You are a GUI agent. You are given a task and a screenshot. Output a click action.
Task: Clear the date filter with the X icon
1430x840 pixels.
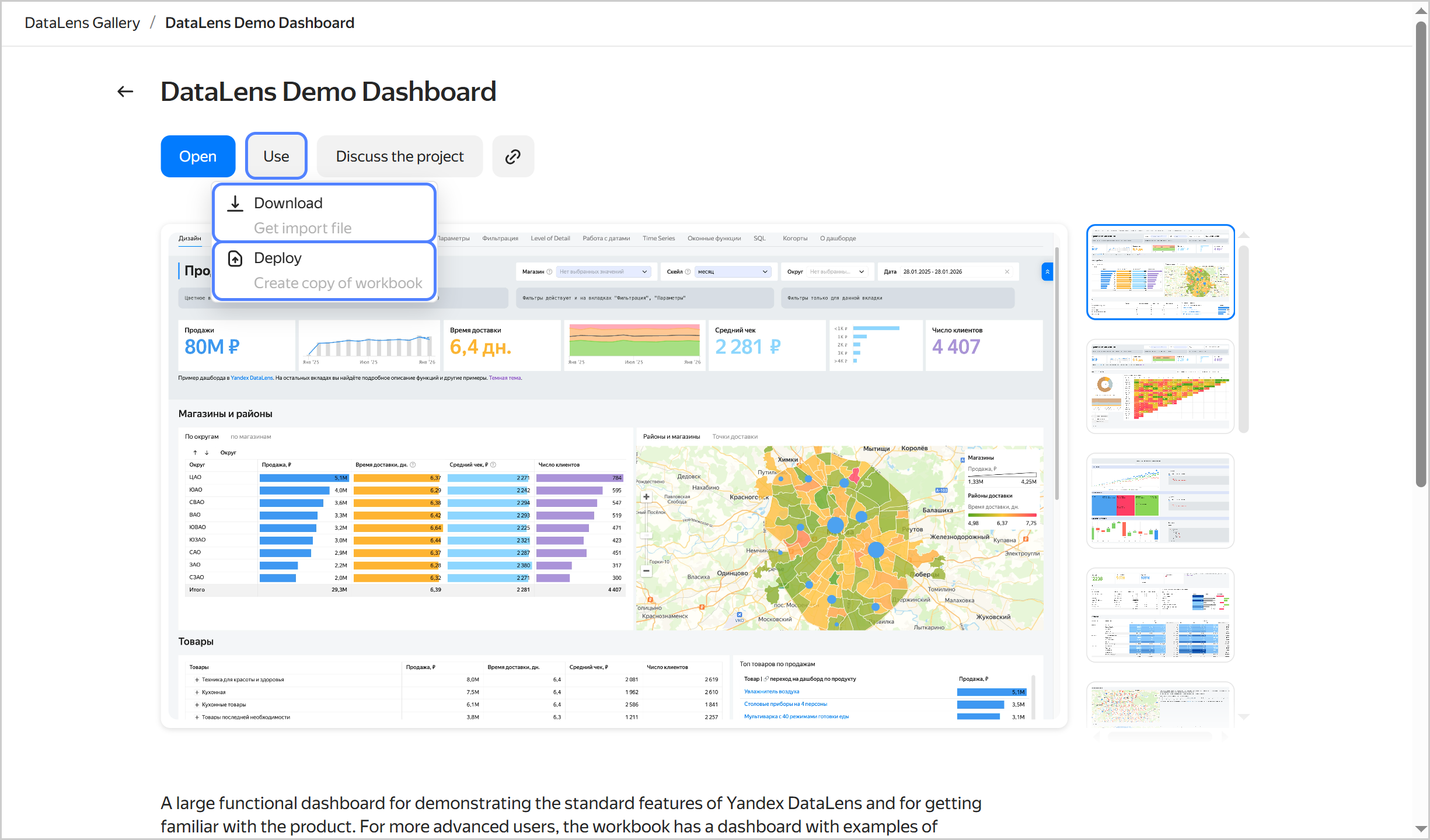tap(1007, 272)
